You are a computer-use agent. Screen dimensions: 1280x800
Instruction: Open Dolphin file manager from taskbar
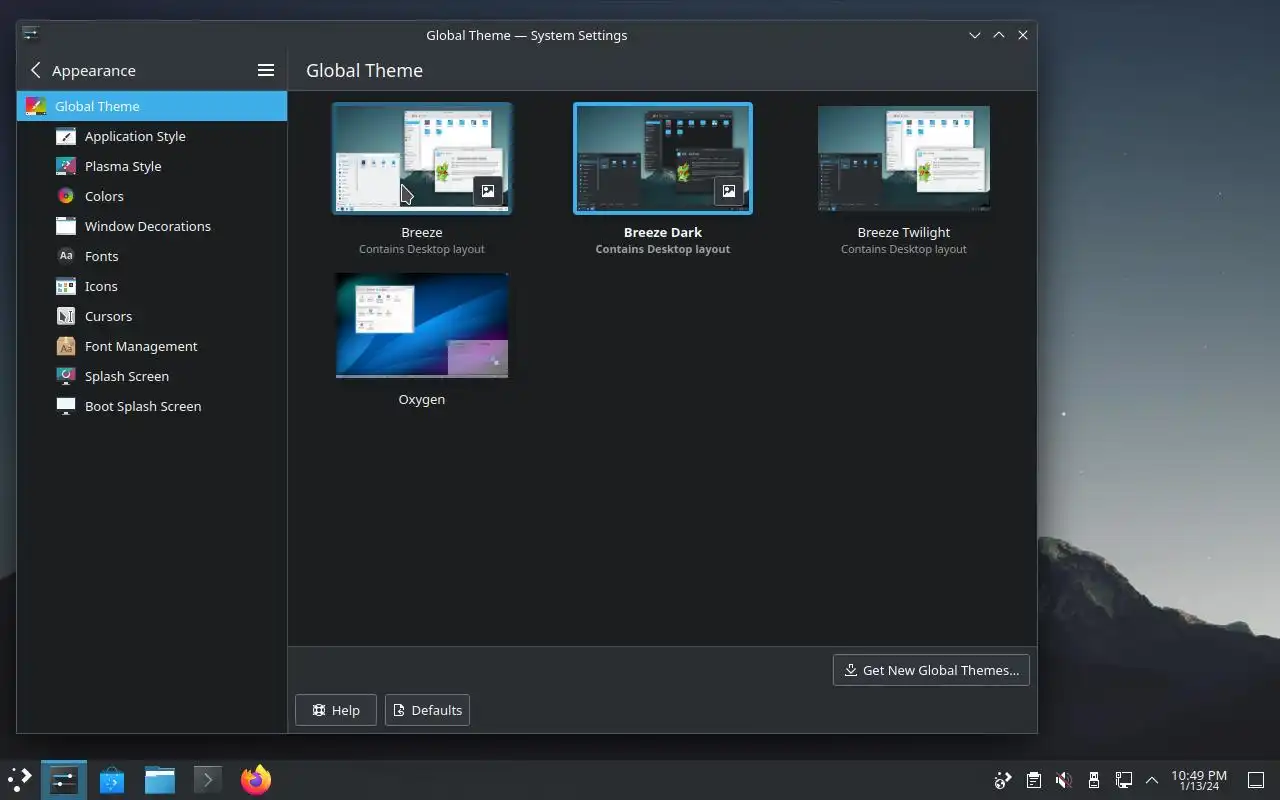[x=160, y=779]
